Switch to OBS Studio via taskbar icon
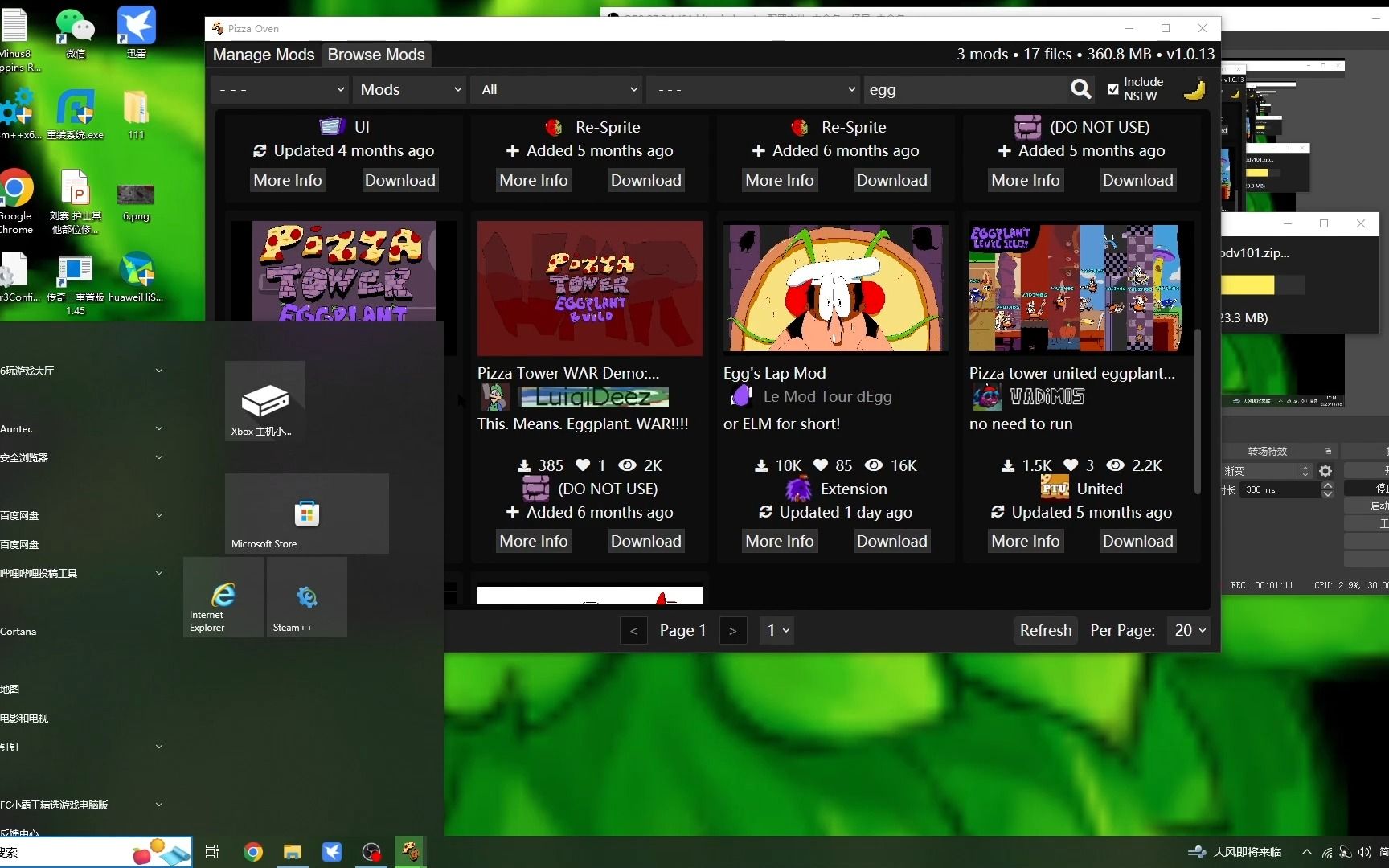The height and width of the screenshot is (868, 1389). point(371,852)
